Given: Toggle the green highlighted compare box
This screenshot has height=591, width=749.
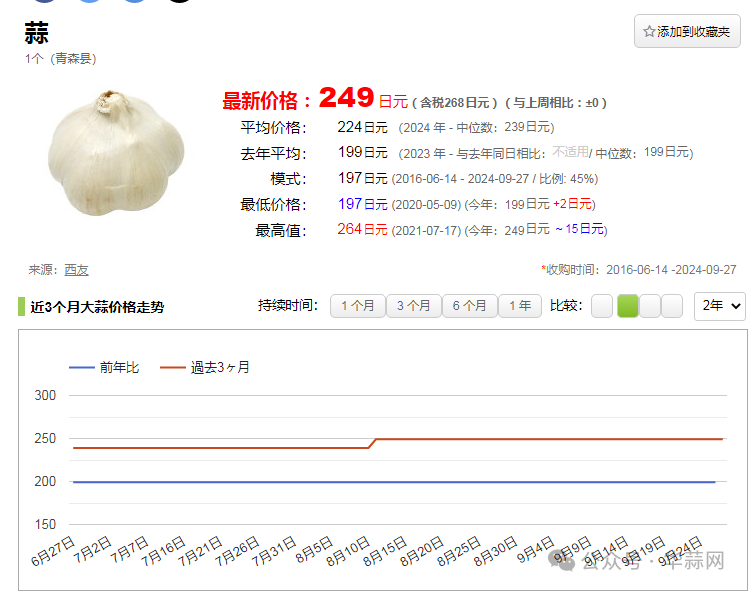Looking at the screenshot, I should pos(627,306).
